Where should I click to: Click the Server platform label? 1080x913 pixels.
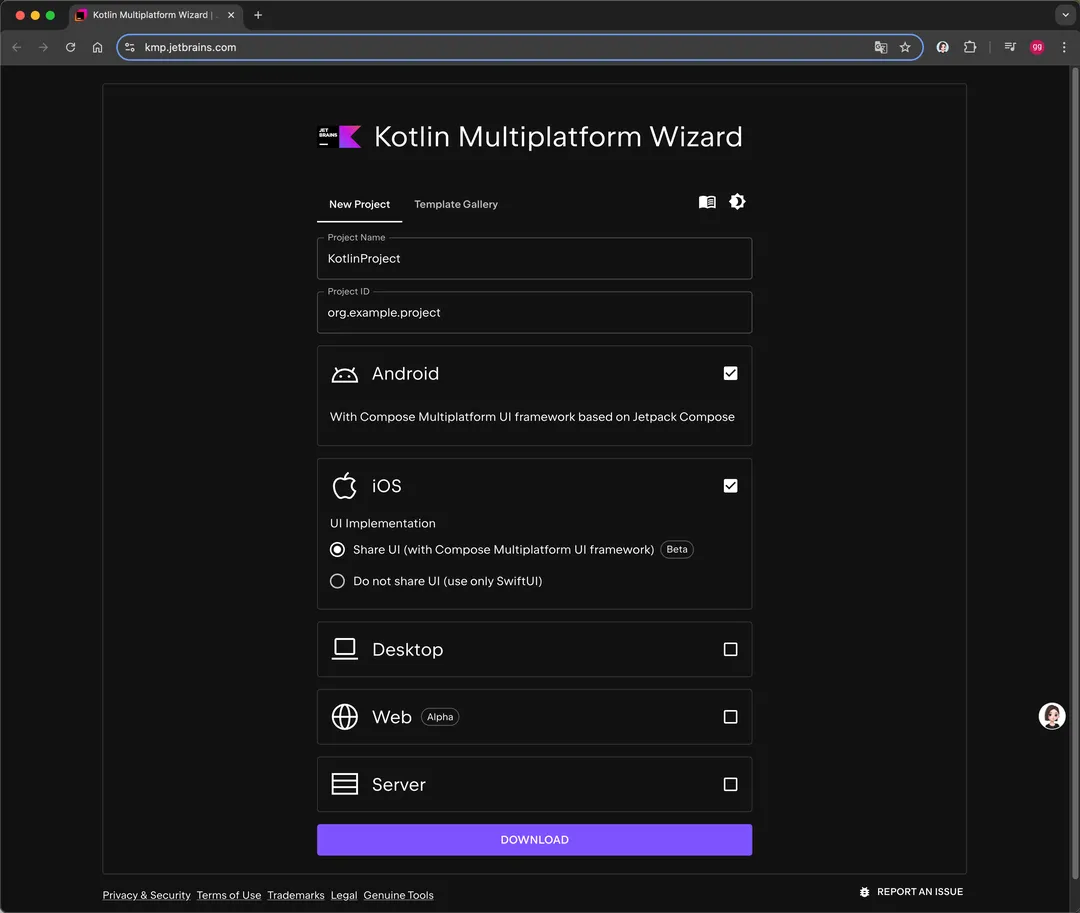[399, 784]
